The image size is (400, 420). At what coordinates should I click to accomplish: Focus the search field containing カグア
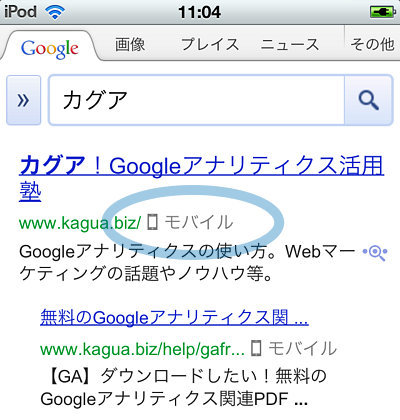coord(197,100)
